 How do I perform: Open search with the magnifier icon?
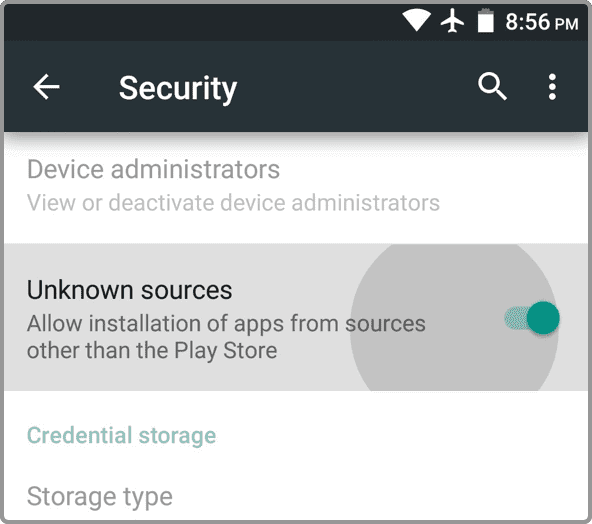tap(492, 87)
